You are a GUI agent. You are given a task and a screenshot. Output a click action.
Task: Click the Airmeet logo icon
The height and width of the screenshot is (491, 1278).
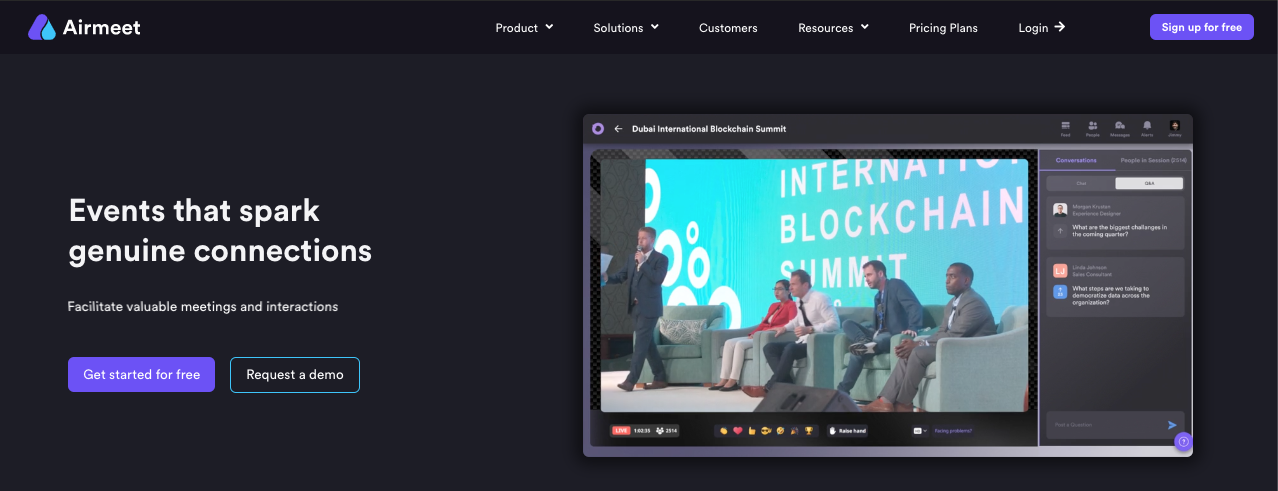click(x=42, y=27)
